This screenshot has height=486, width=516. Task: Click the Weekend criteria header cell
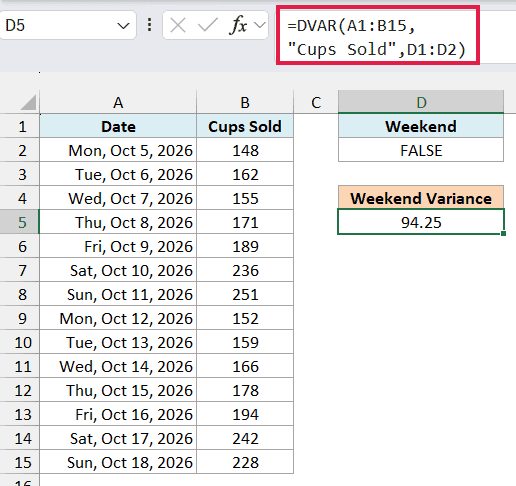[x=421, y=126]
